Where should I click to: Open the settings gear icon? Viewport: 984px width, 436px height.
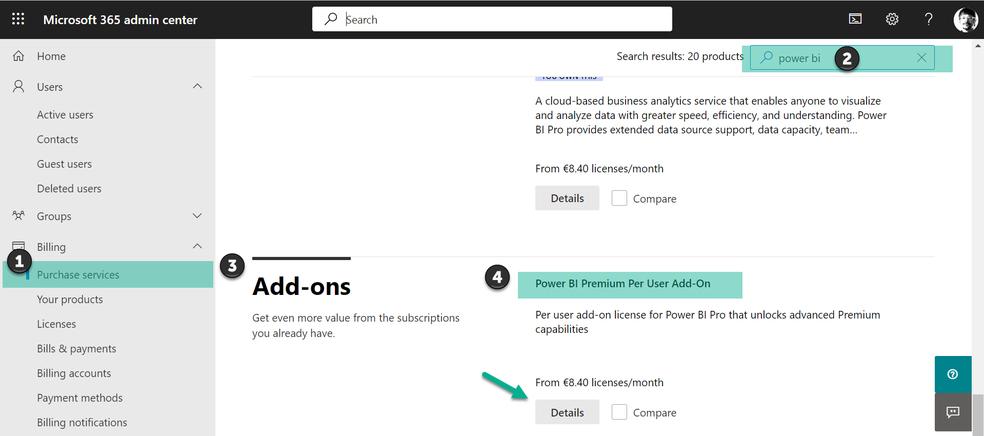pos(892,19)
